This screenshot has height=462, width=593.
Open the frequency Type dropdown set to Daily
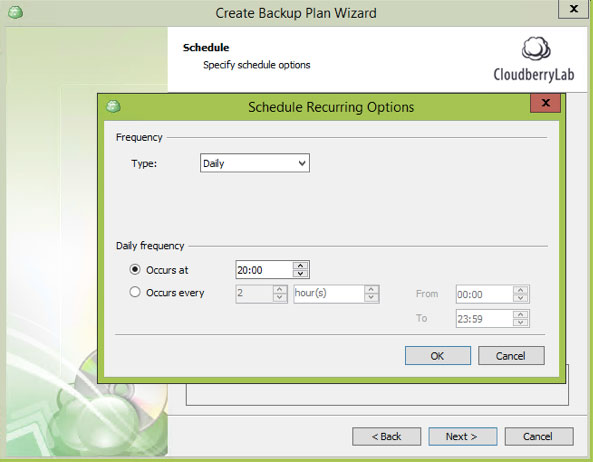click(255, 163)
